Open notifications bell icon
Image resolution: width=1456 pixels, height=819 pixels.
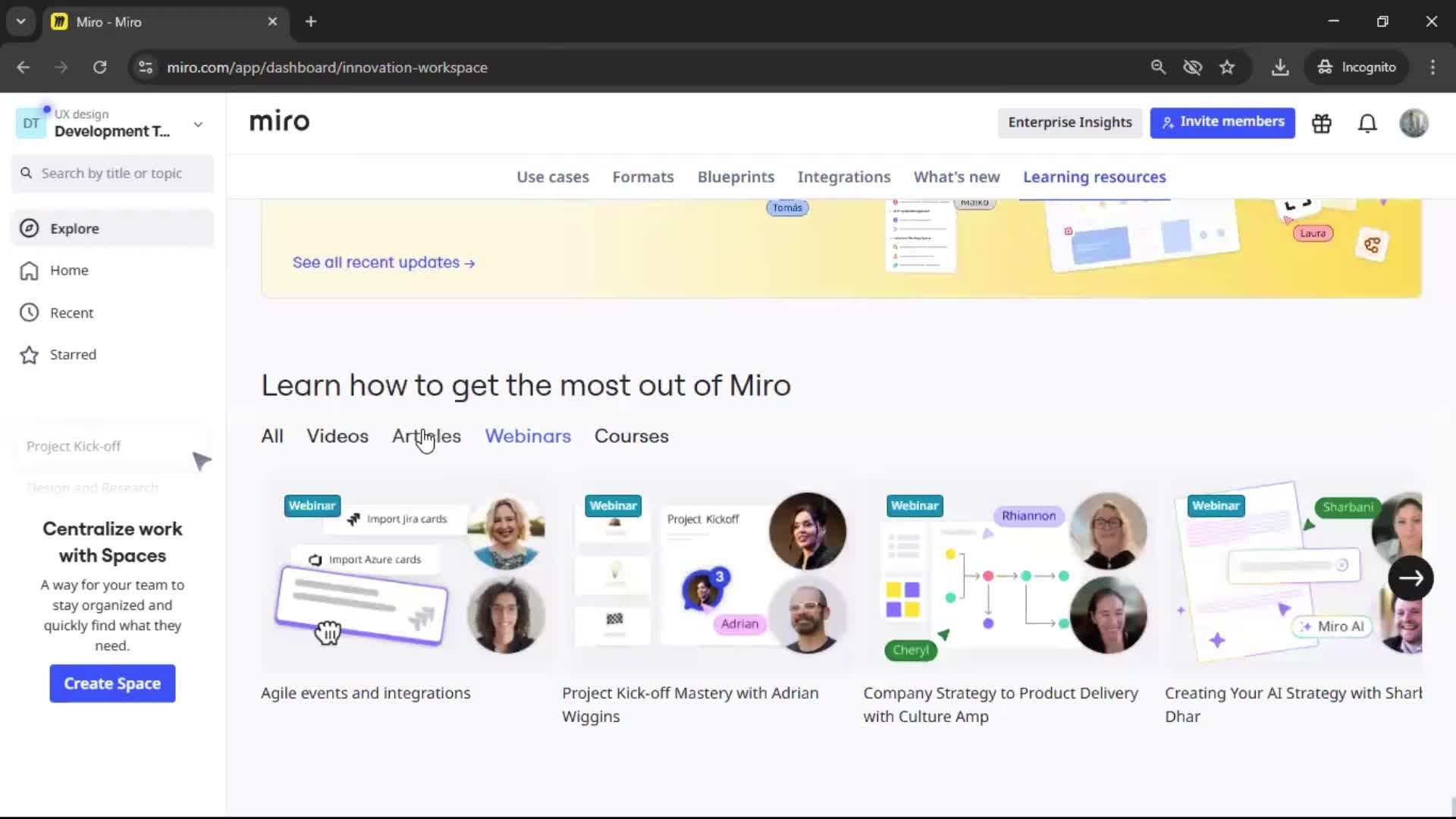click(1367, 123)
